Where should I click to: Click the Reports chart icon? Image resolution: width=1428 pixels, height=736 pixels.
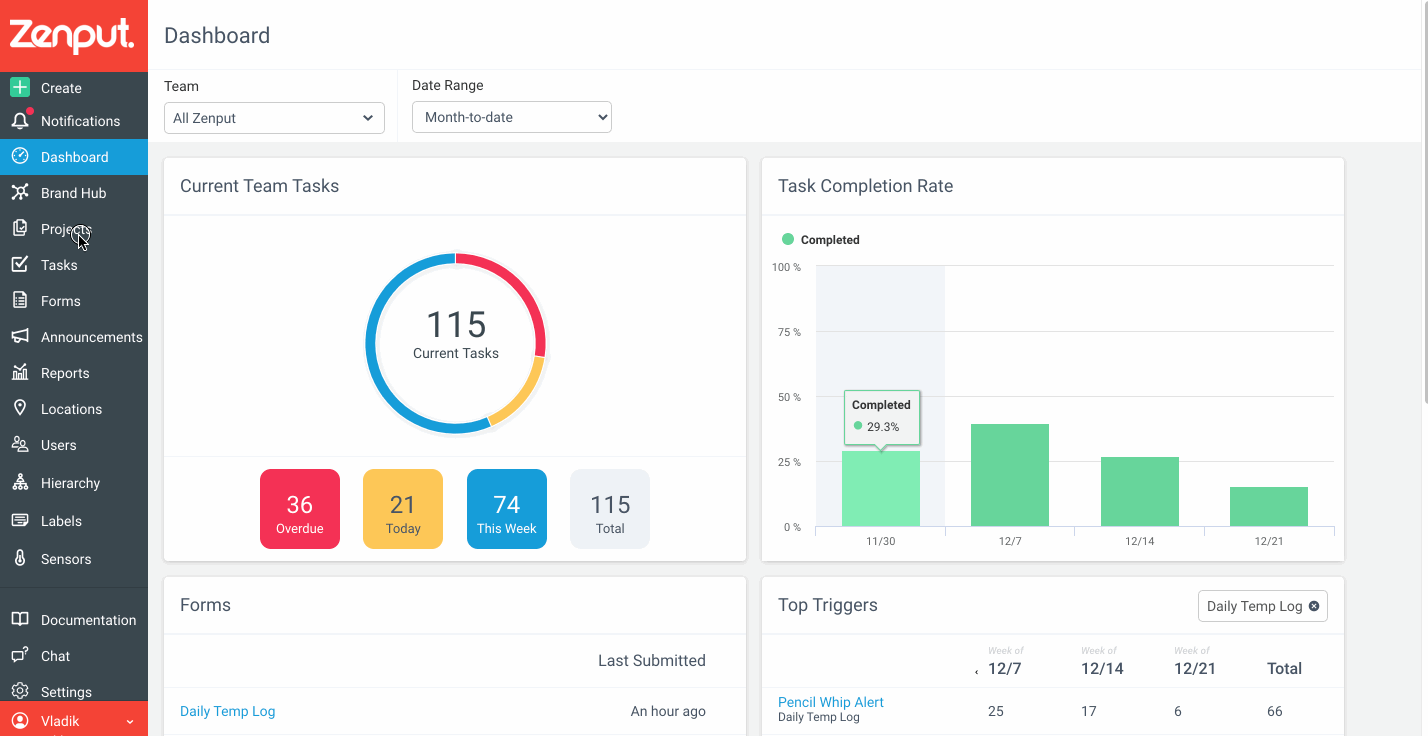point(20,372)
